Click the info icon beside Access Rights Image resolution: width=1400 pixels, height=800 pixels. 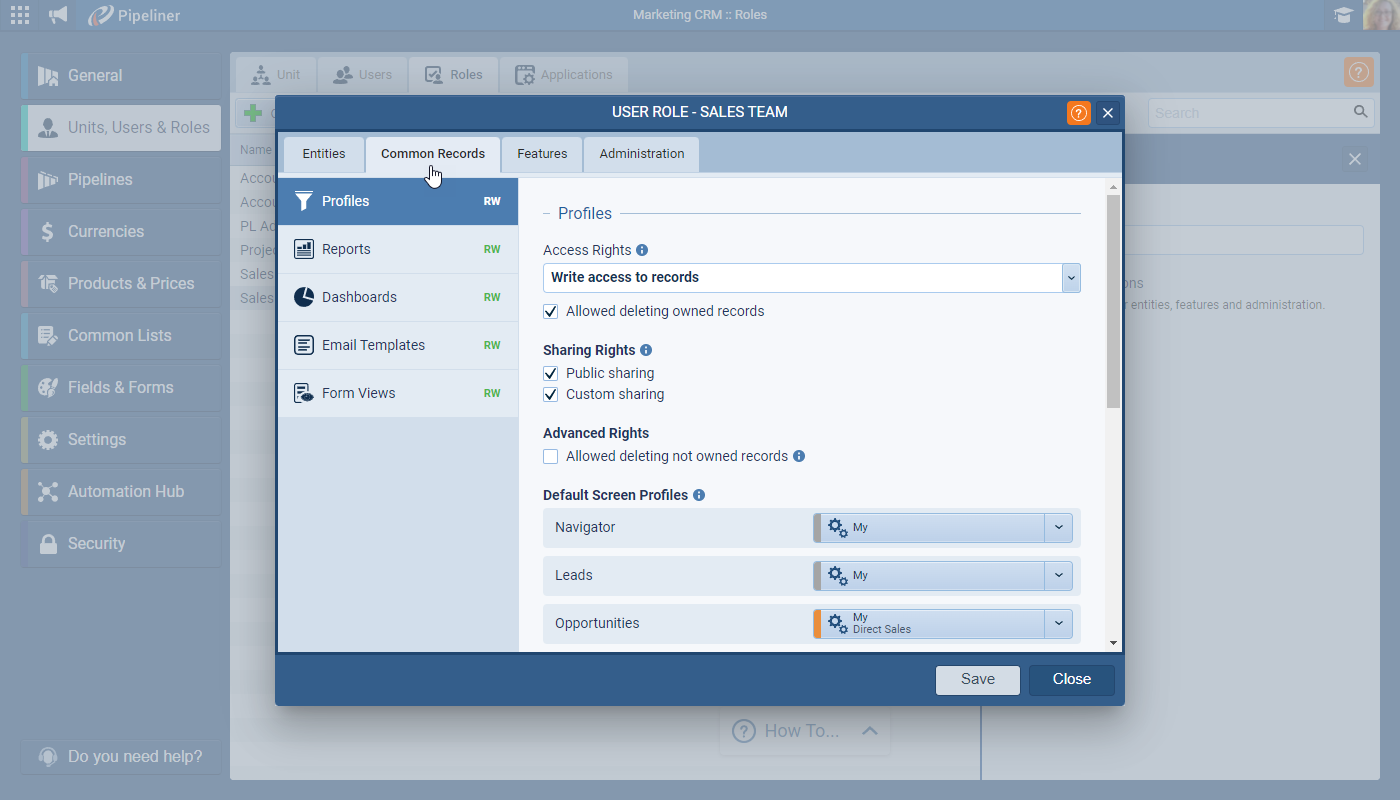[x=642, y=250]
